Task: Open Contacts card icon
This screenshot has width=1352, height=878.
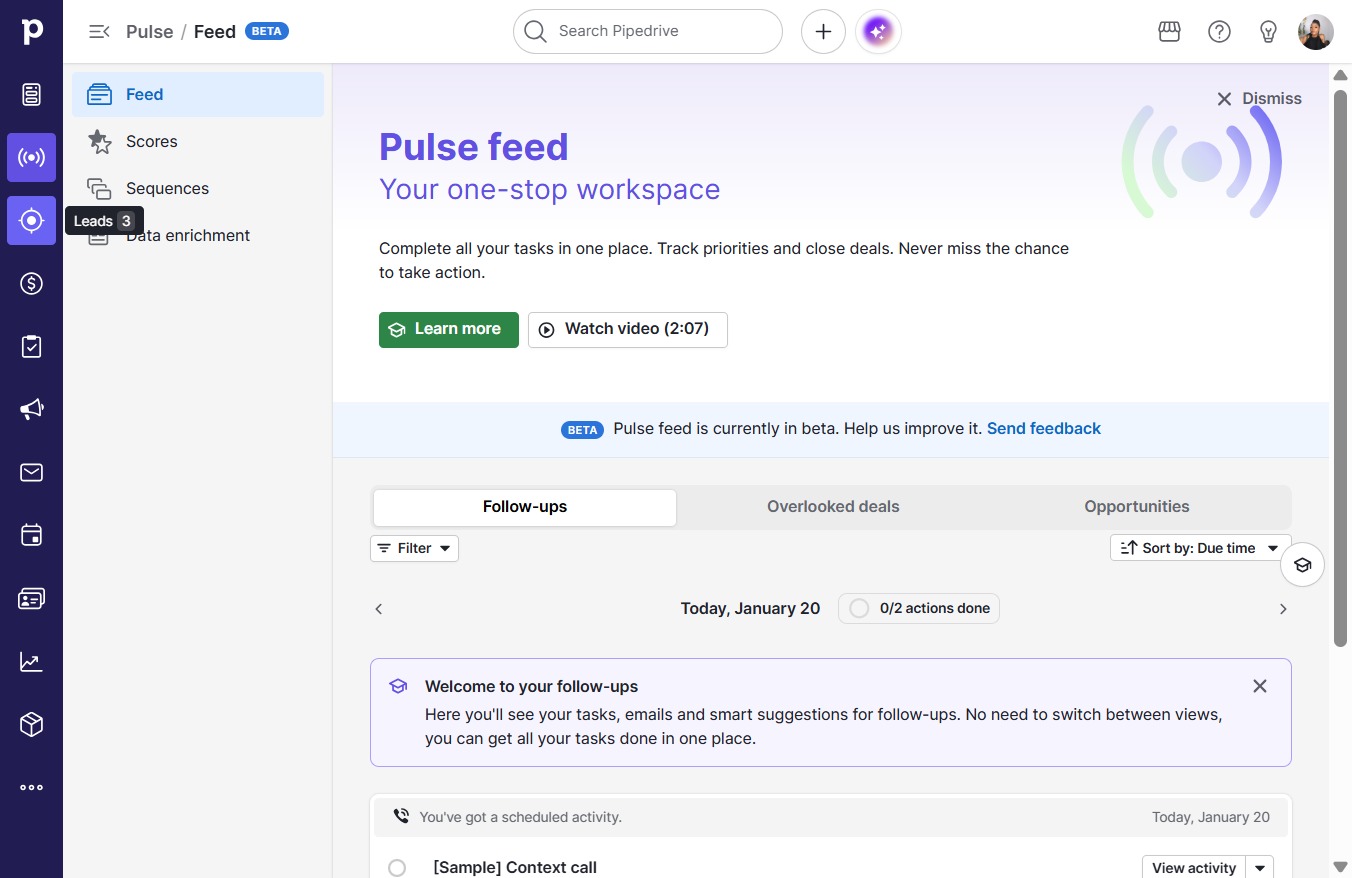Action: click(x=32, y=598)
